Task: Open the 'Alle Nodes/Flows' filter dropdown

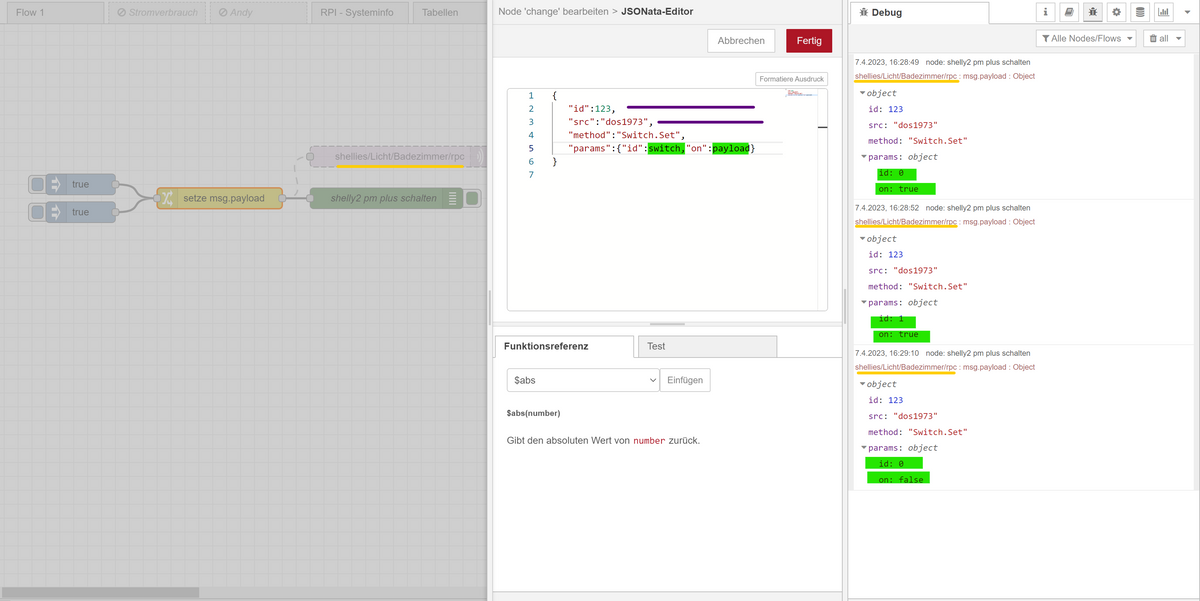Action: tap(1086, 38)
